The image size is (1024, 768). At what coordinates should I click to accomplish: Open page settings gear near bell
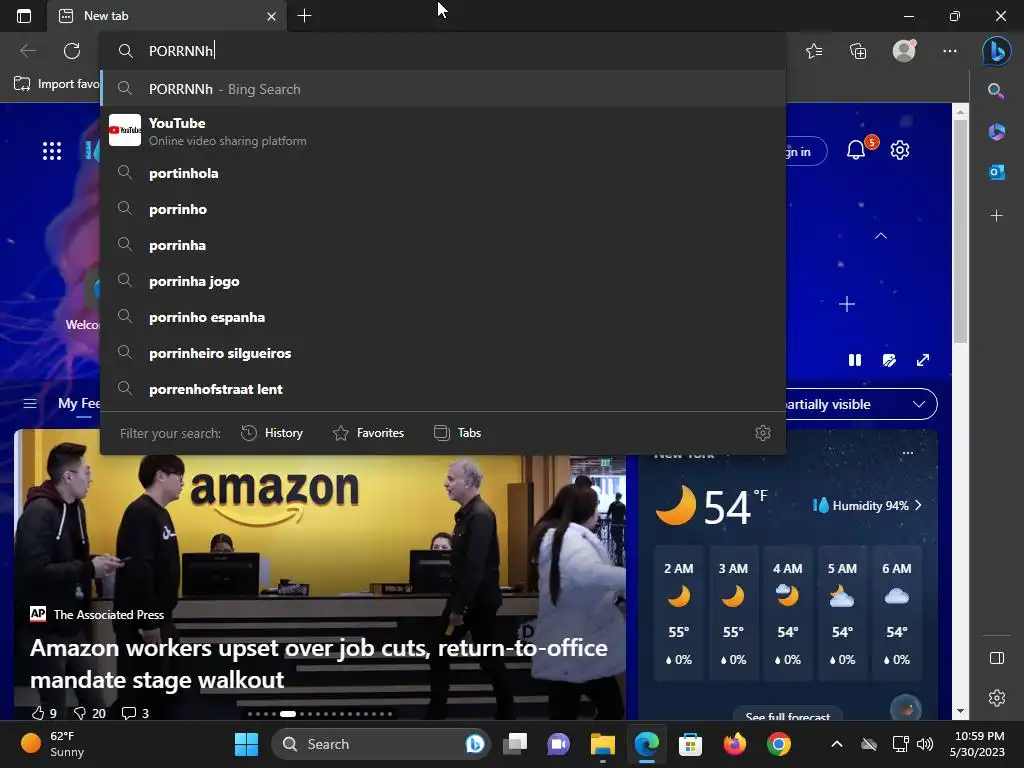click(900, 150)
